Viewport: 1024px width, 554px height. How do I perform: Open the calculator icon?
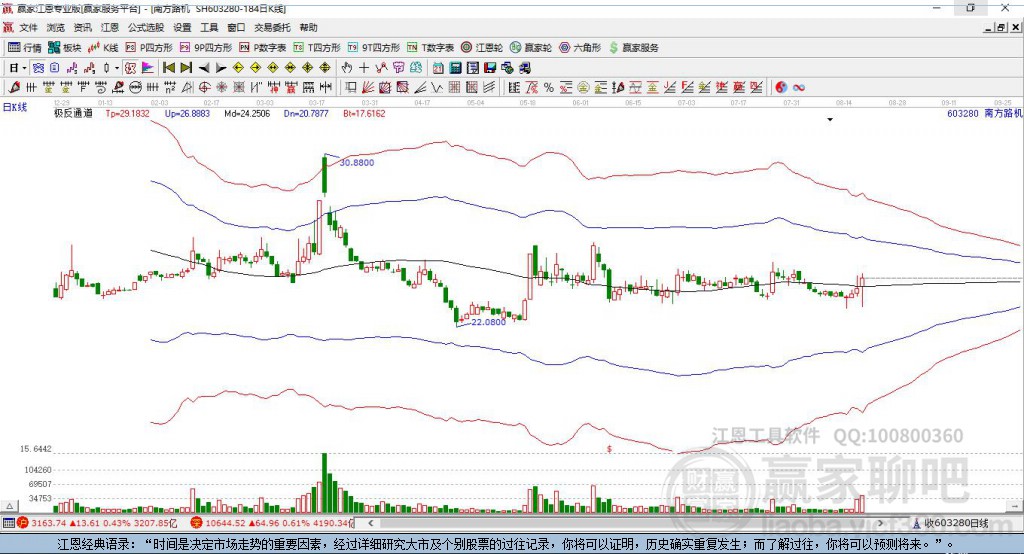pyautogui.click(x=455, y=68)
